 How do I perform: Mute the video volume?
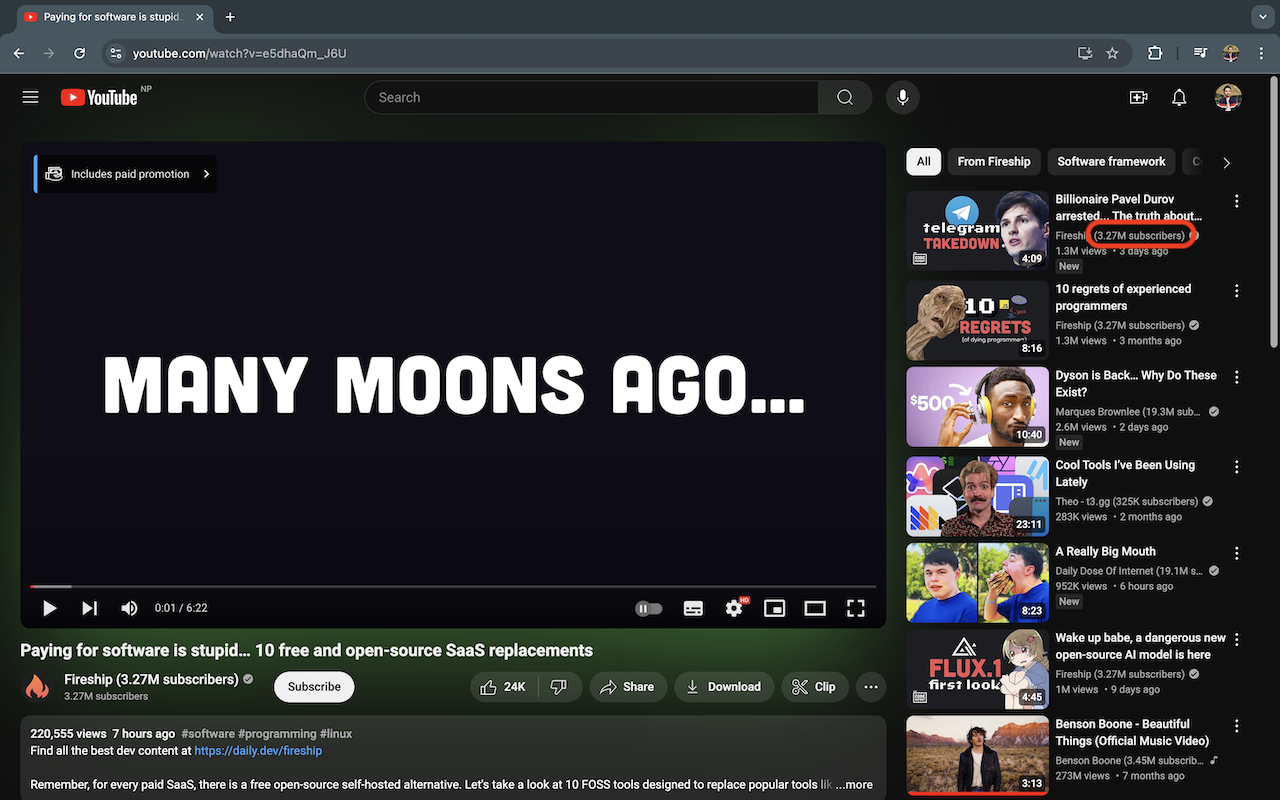(129, 608)
